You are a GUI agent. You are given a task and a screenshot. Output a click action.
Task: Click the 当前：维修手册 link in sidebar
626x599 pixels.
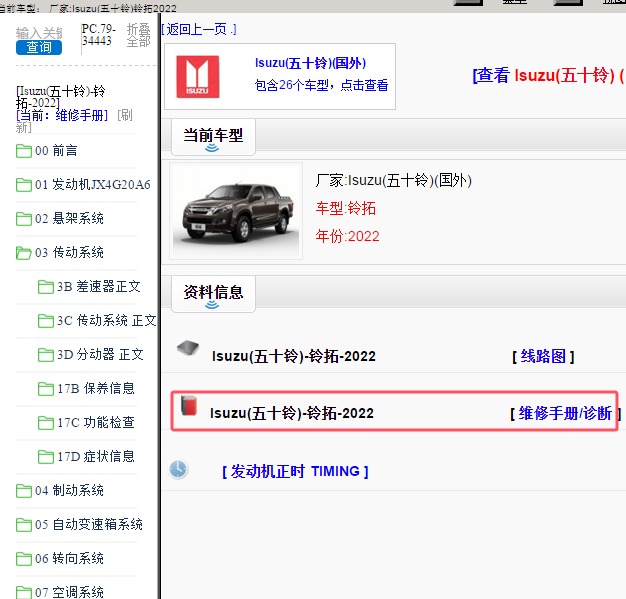(62, 115)
